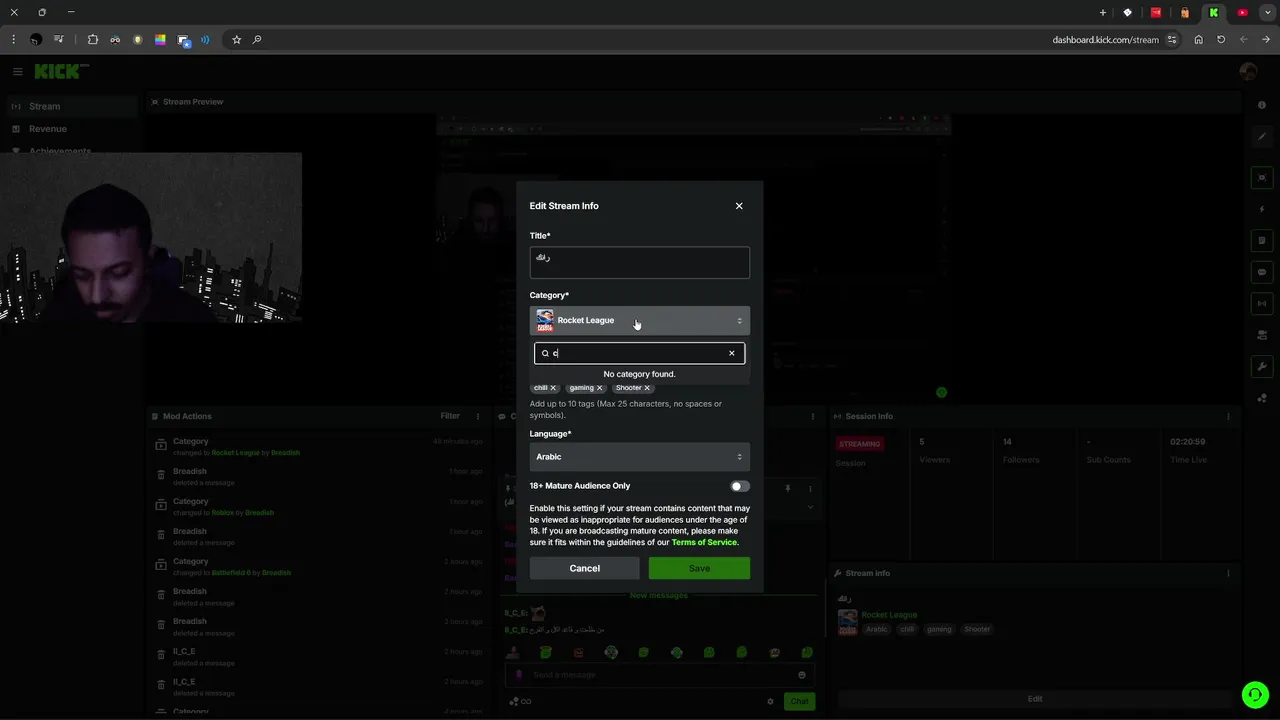The image size is (1280, 720).
Task: Click the STREAMING status badge
Action: pyautogui.click(x=860, y=444)
